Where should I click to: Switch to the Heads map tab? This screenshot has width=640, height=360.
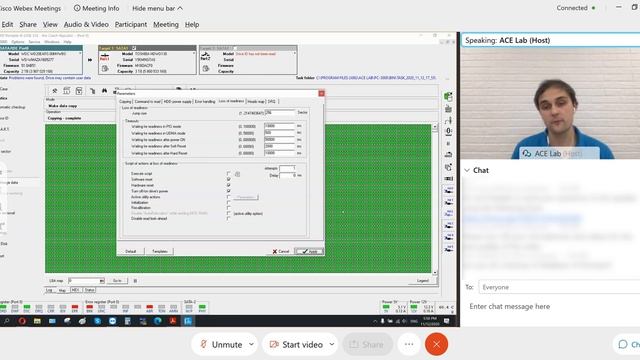coord(256,101)
